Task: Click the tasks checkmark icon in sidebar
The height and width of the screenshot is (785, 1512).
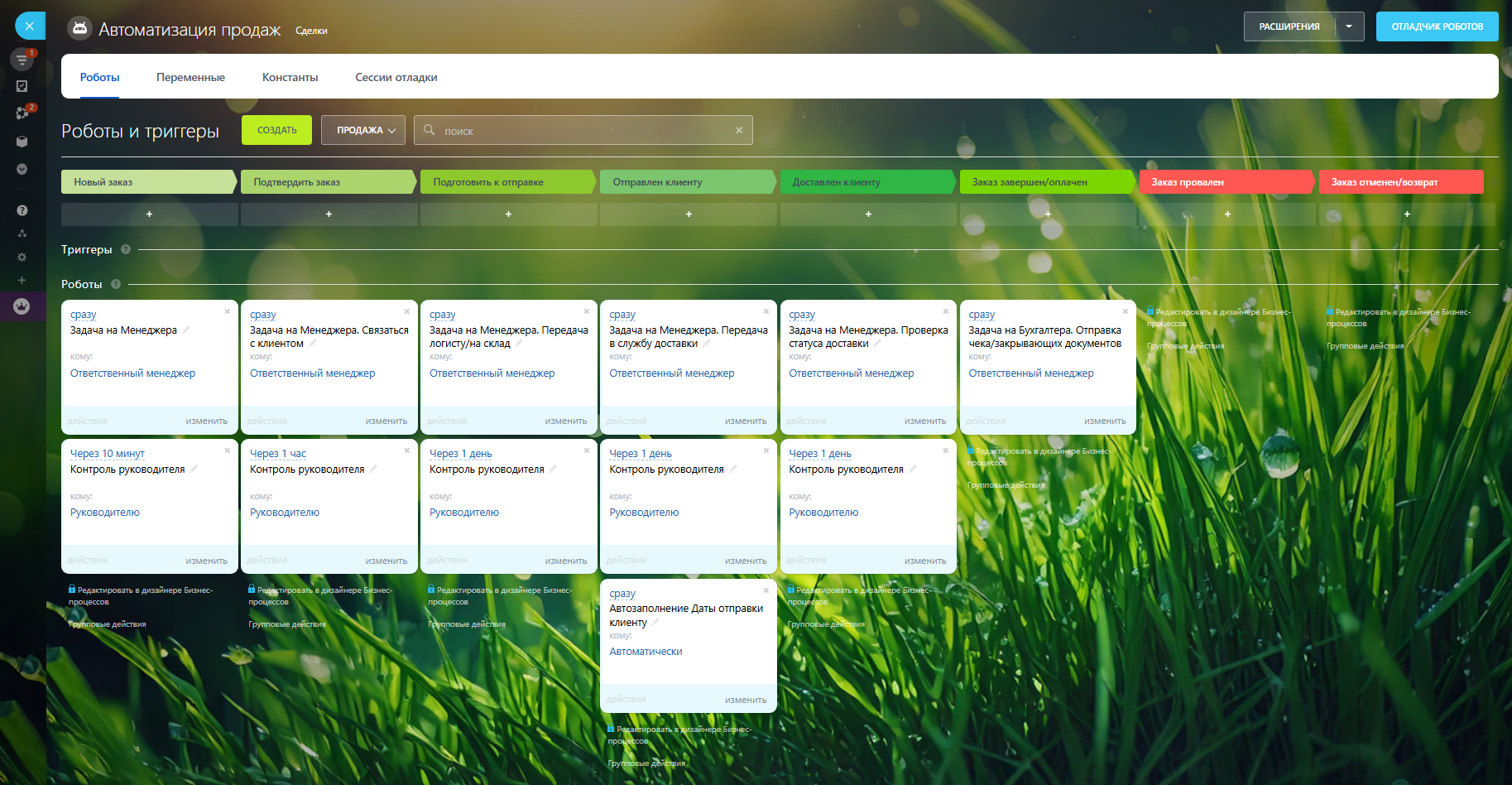Action: point(22,86)
